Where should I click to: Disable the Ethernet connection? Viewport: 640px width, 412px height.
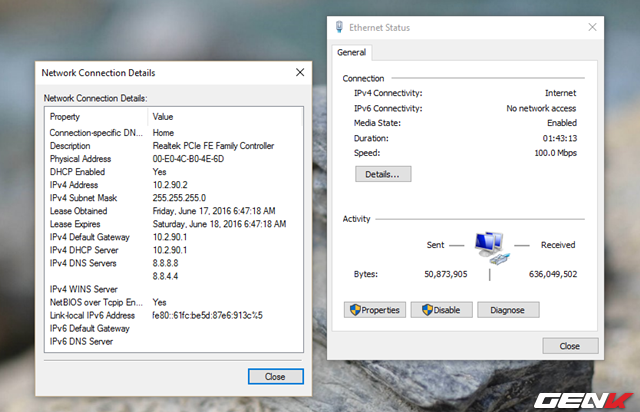pos(441,310)
